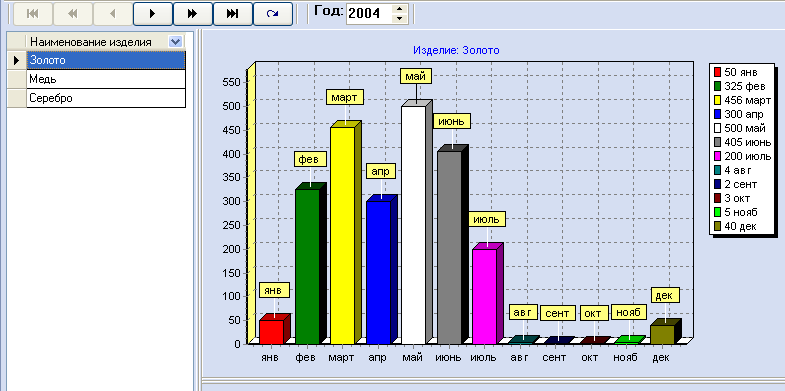
Task: Click the y-axis value 250
Action: tap(232, 225)
